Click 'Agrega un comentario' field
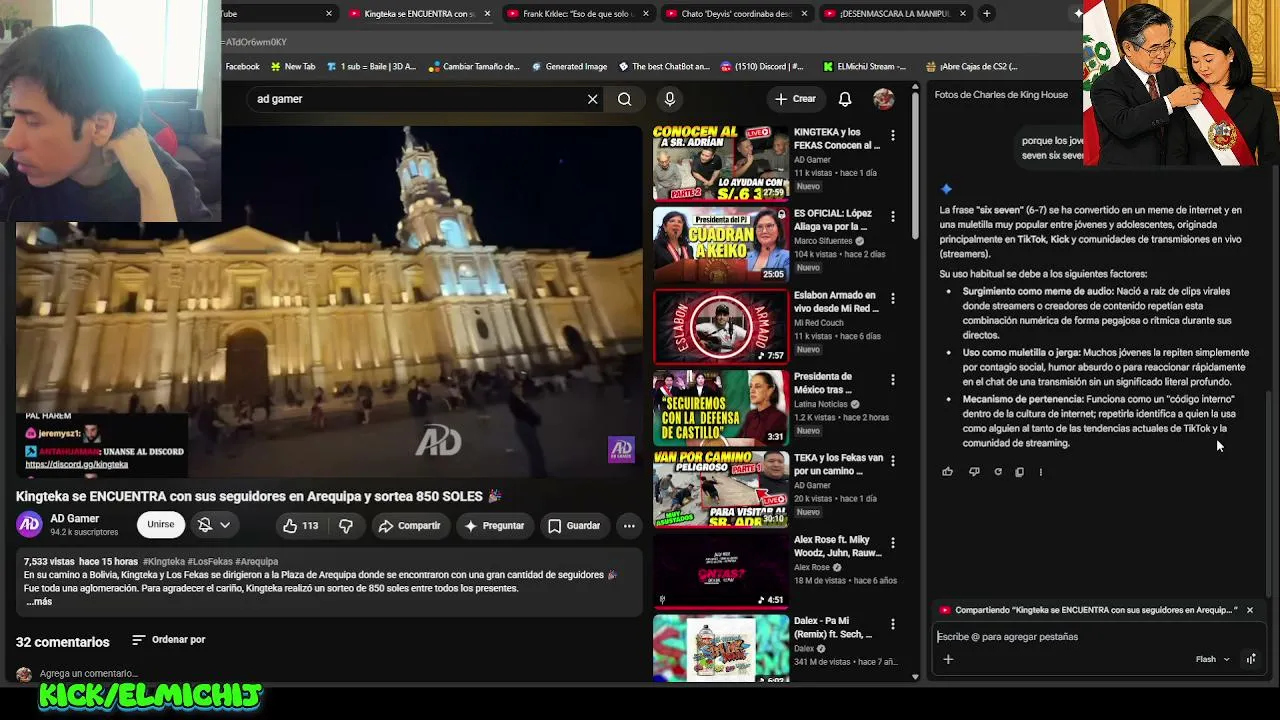Screen dimensions: 1280x720 point(89,674)
